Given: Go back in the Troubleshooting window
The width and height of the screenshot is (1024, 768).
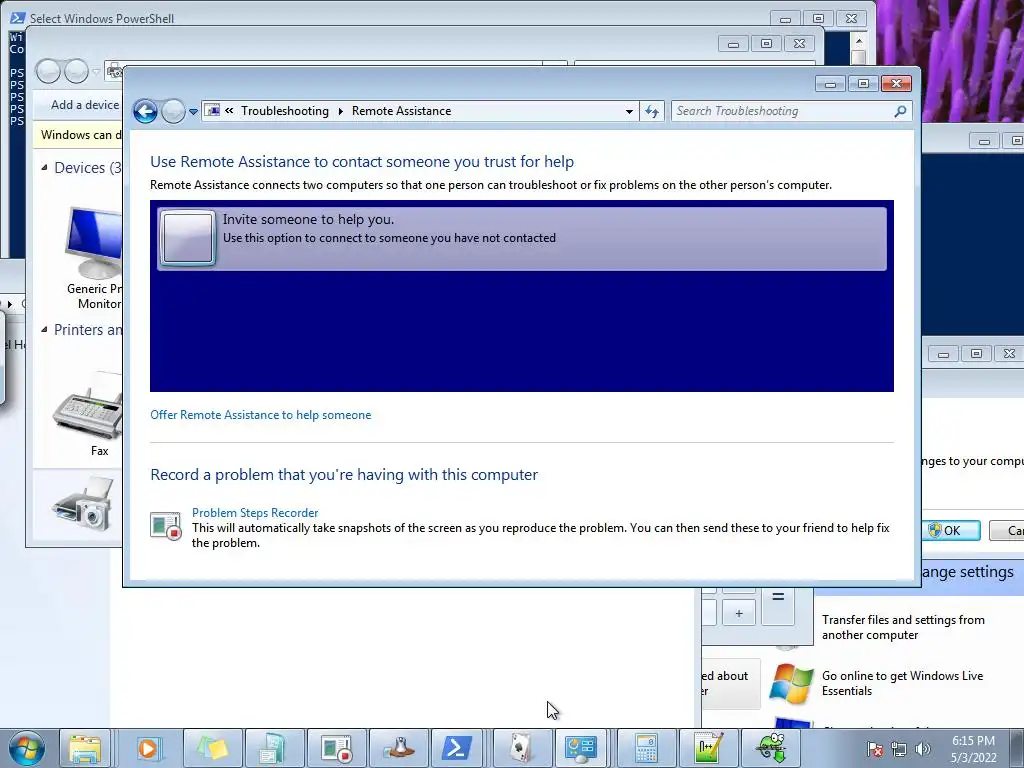Looking at the screenshot, I should [145, 112].
